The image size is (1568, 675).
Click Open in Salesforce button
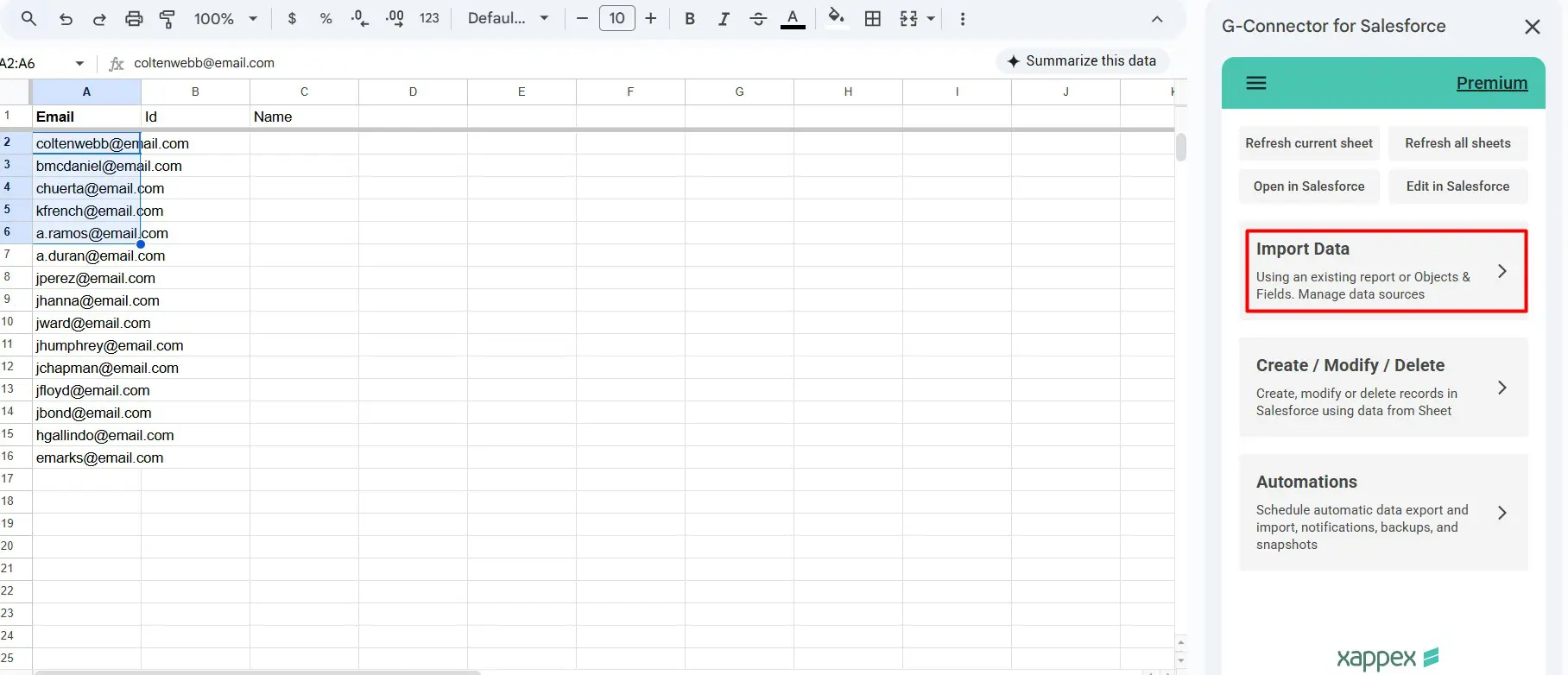(1309, 186)
